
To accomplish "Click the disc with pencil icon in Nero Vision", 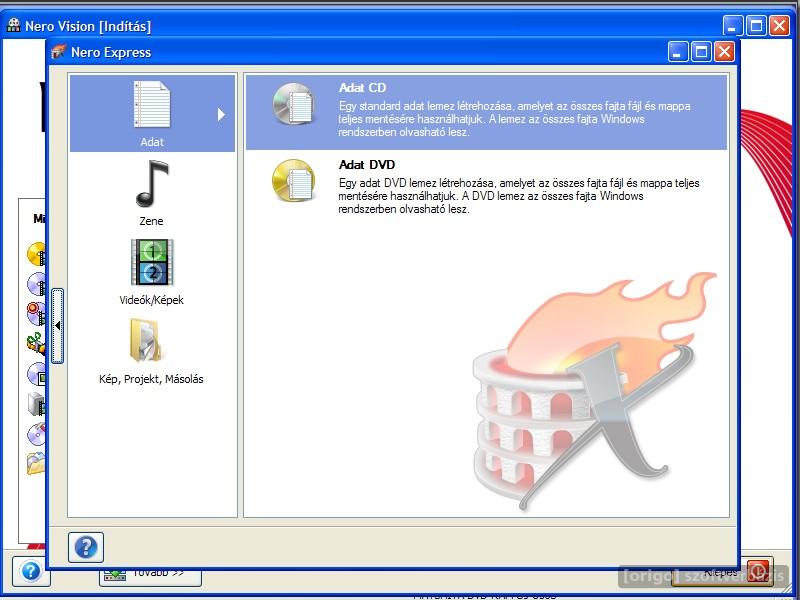I will (37, 434).
